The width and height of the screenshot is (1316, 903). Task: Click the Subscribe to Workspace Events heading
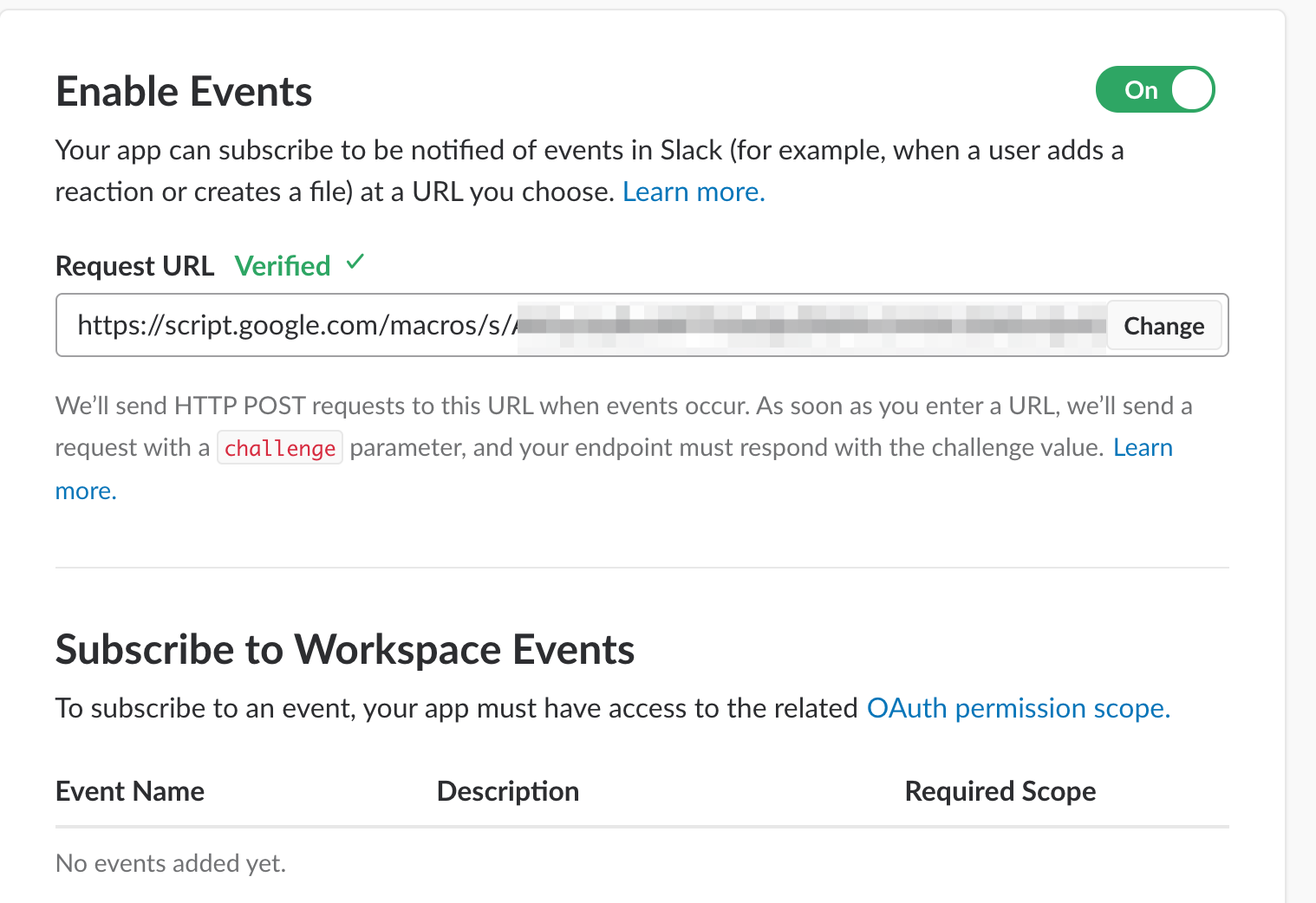tap(345, 650)
